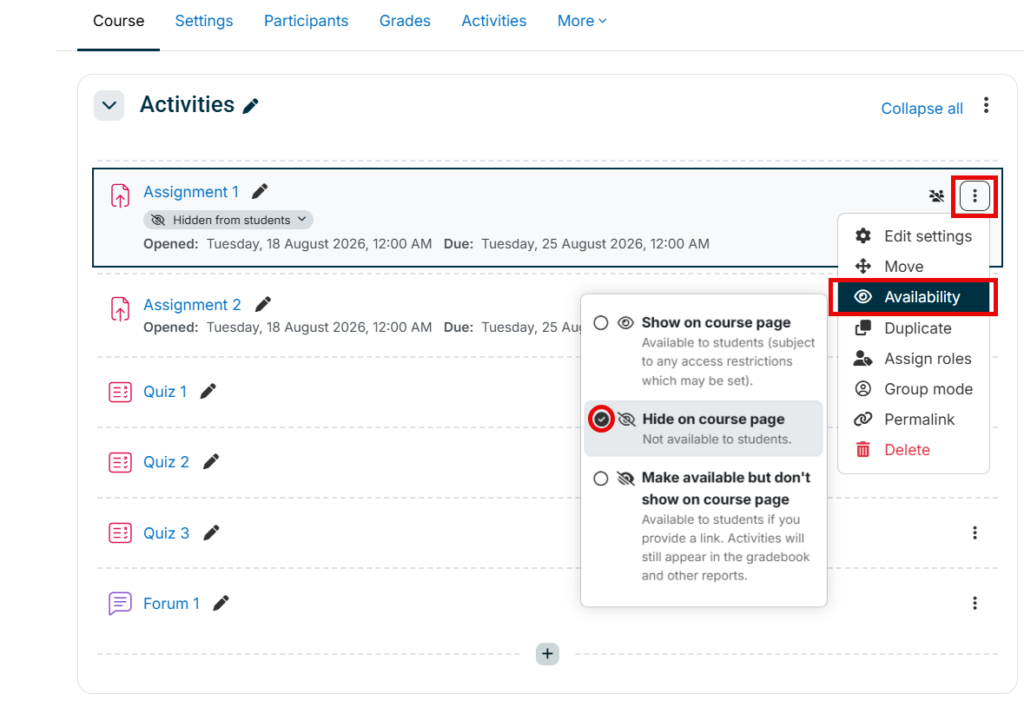Choose Availability in the actions menu
The height and width of the screenshot is (701, 1024).
coord(913,297)
